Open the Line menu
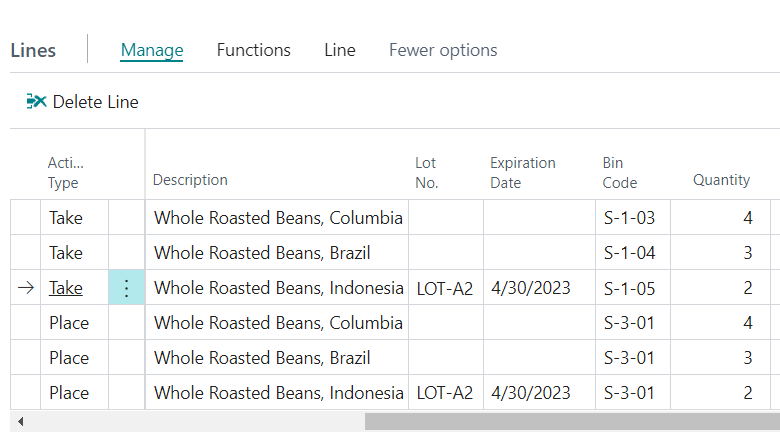The image size is (780, 440). (x=340, y=50)
